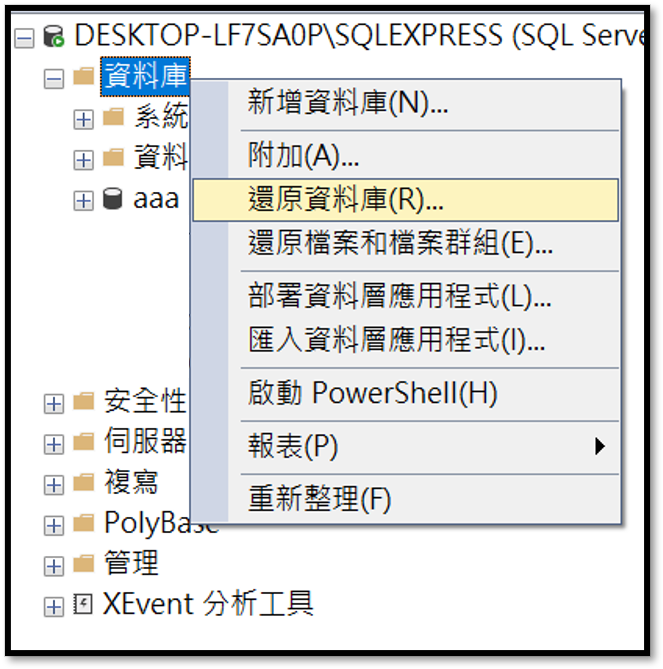Collapse the server root node
Image resolution: width=663 pixels, height=669 pixels.
[x=25, y=39]
